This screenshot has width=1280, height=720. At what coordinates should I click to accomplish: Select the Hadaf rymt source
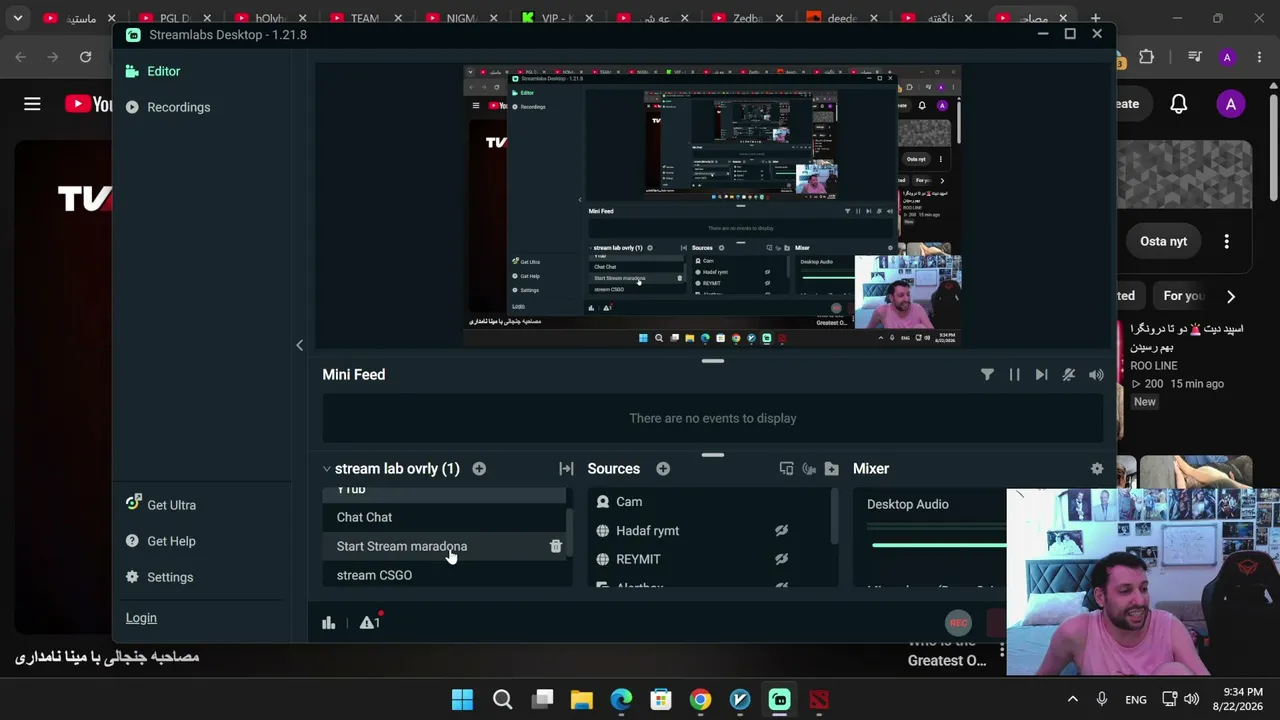[709, 531]
